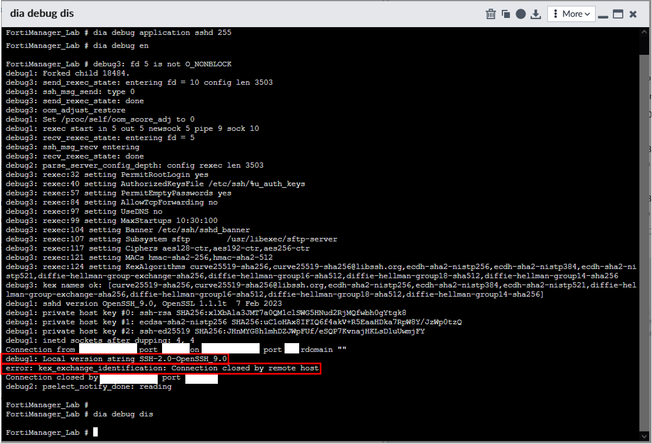Download the console log
The height and width of the screenshot is (444, 652).
[536, 14]
